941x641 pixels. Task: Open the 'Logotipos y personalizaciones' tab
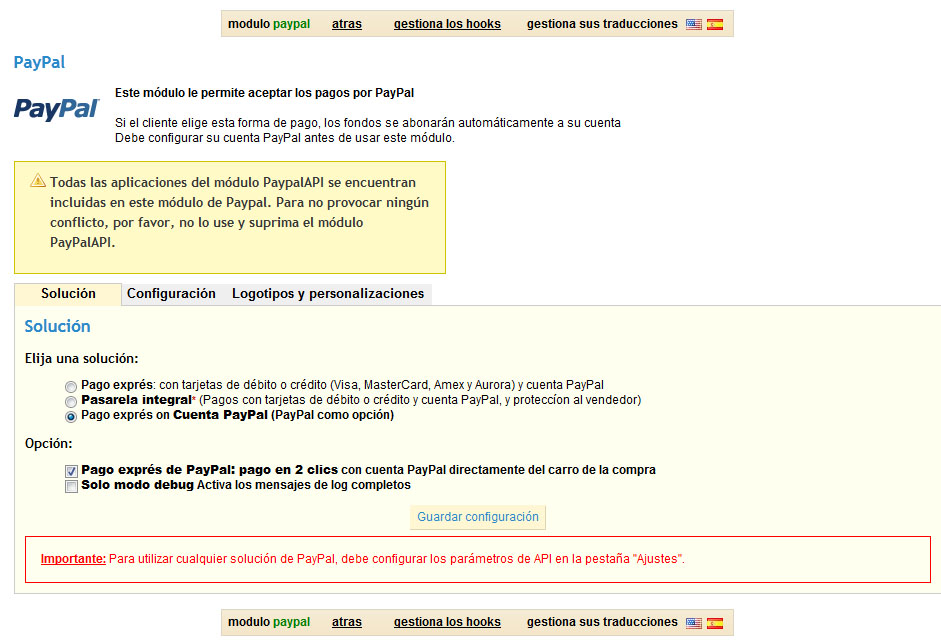tap(328, 293)
